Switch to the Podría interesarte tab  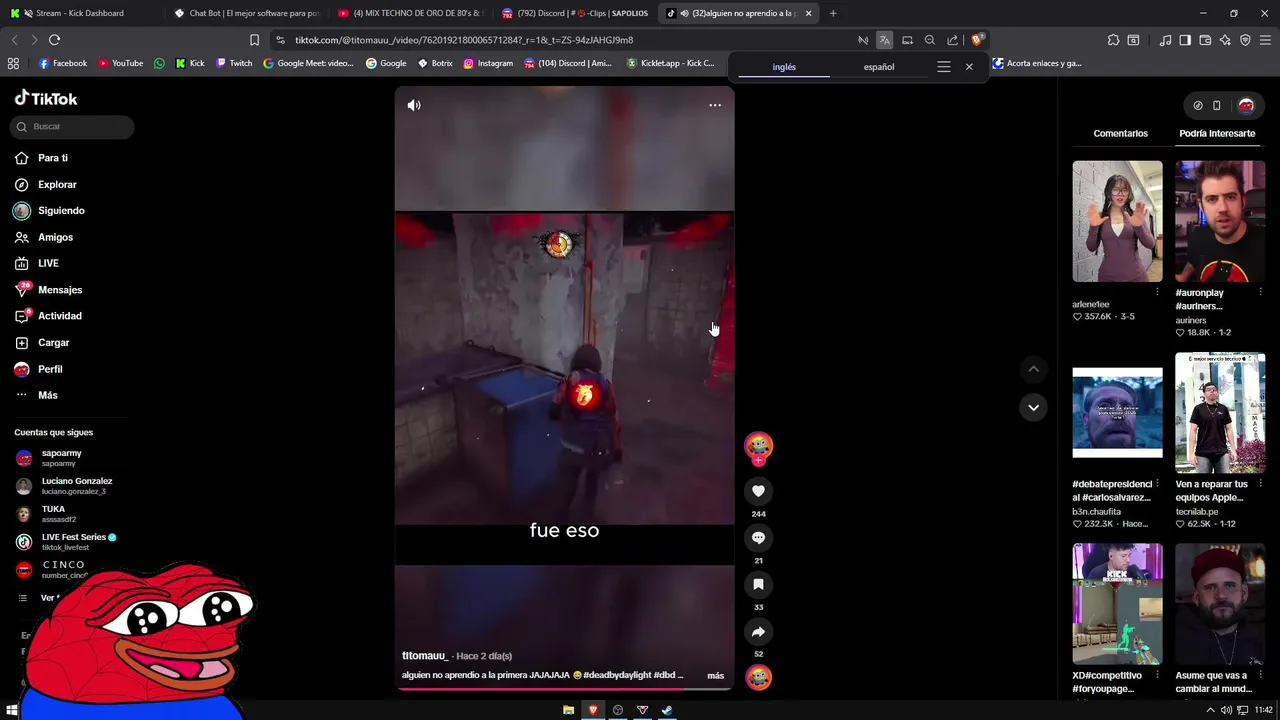tap(1217, 133)
